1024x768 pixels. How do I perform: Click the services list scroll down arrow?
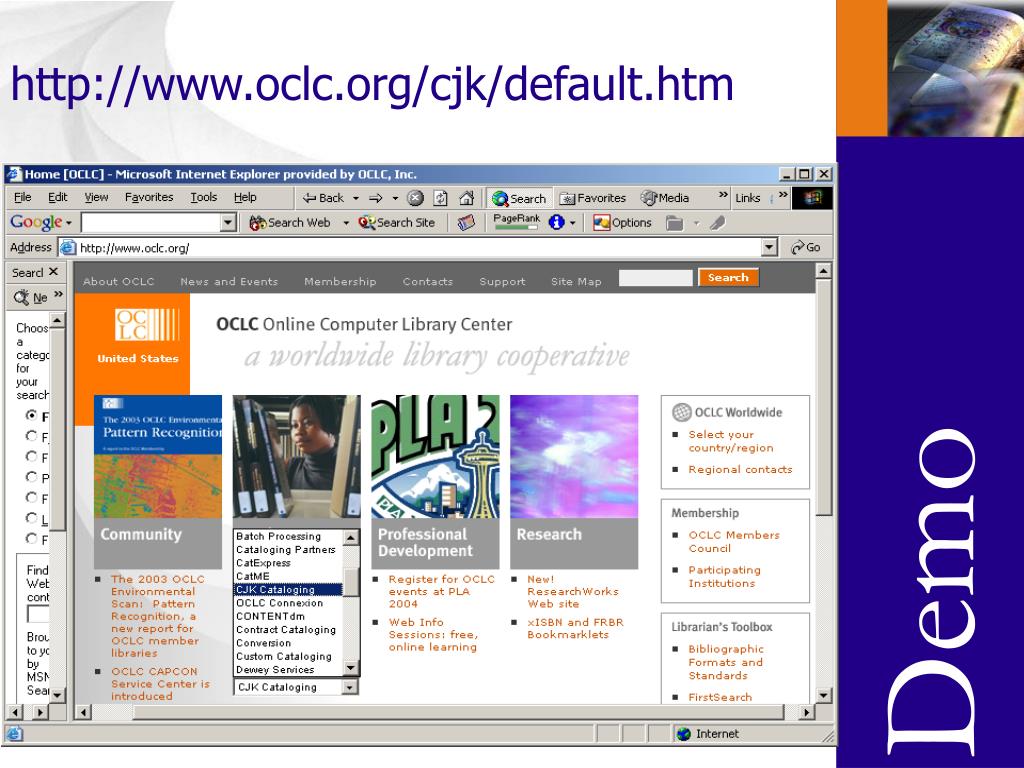coord(351,668)
